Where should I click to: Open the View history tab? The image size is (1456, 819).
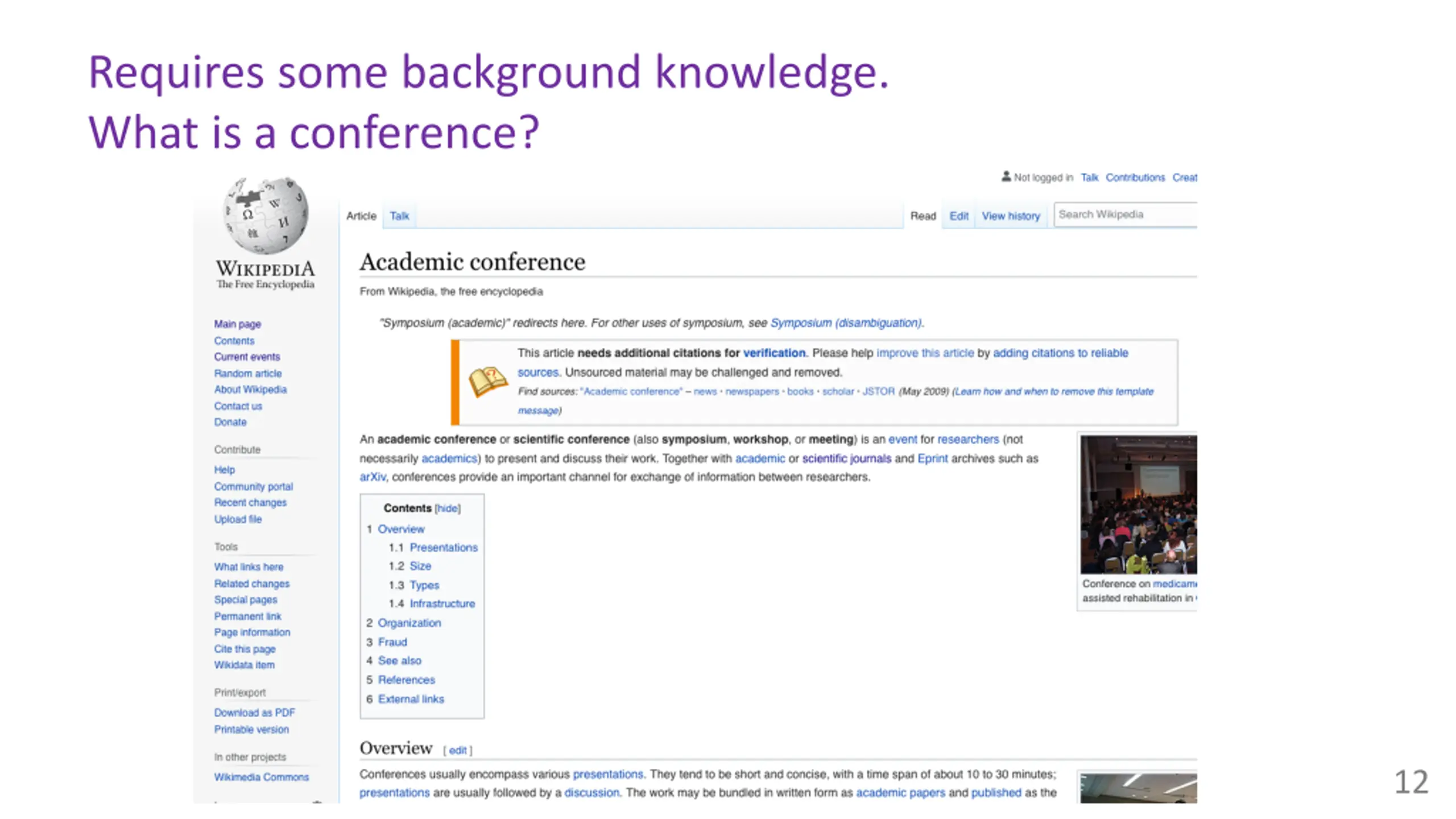tap(1011, 216)
